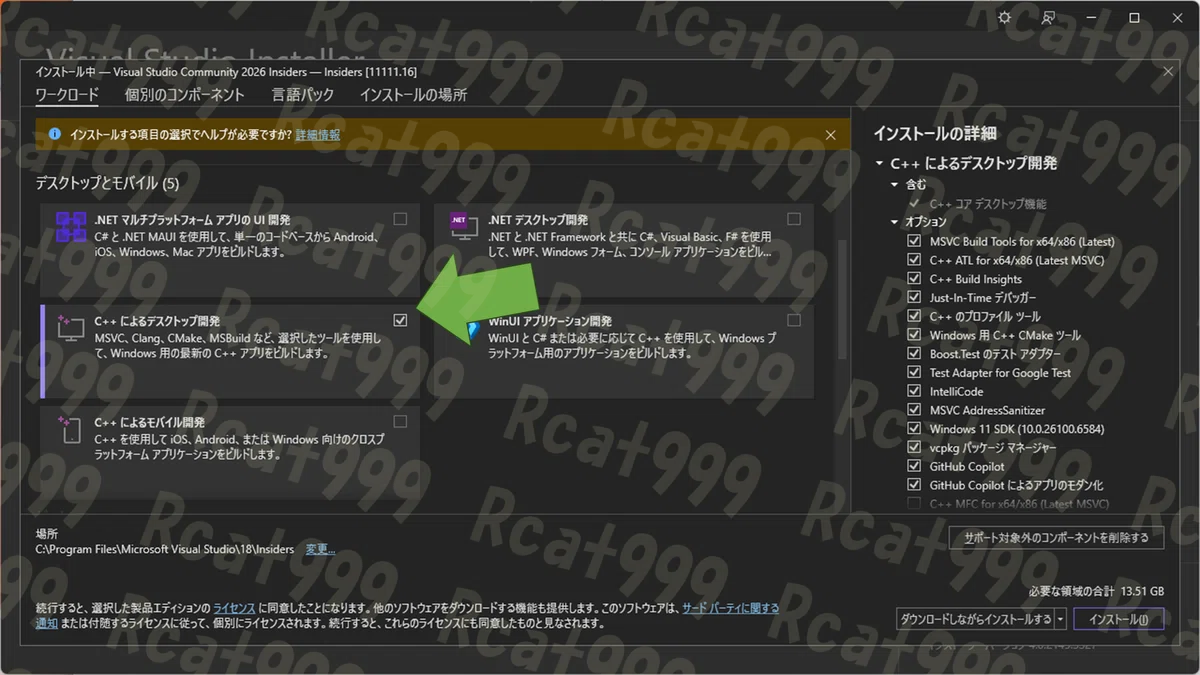
Task: Check the .NET デスクトップ開発 workload checkbox
Action: click(x=794, y=219)
